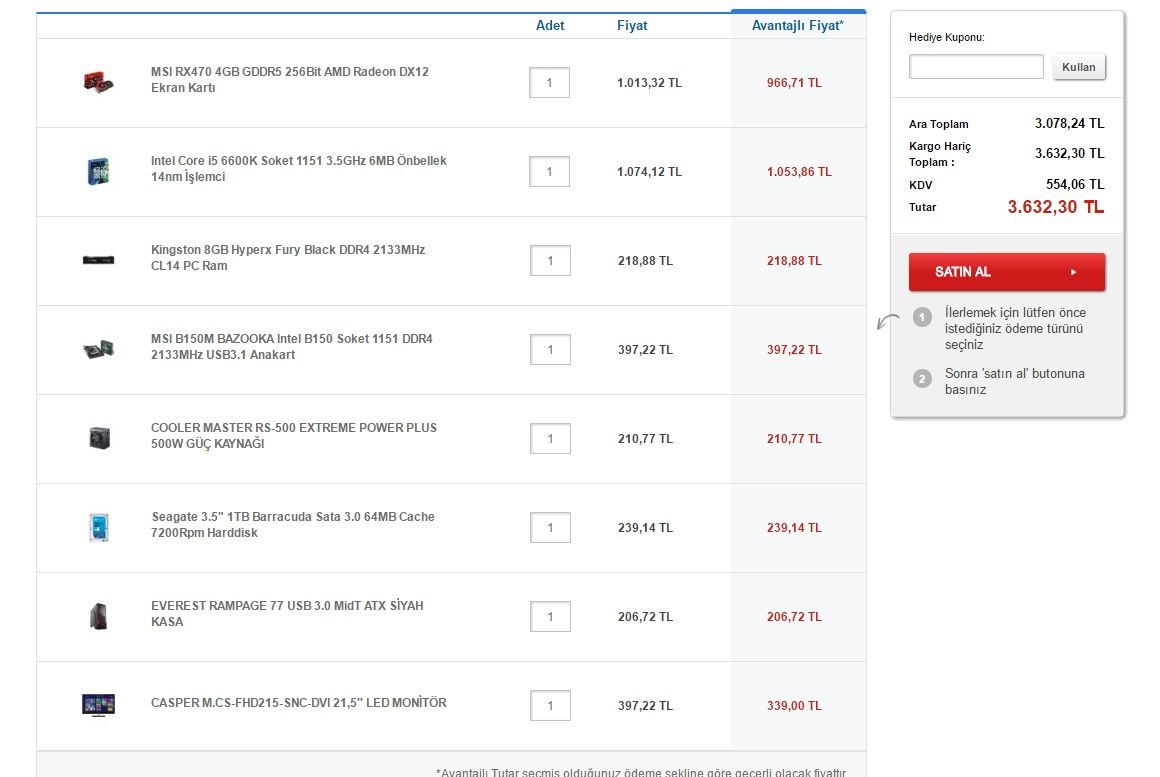Image resolution: width=1160 pixels, height=777 pixels.
Task: Click Kingston 8GB Hyperx Fury product name
Action: click(x=288, y=258)
